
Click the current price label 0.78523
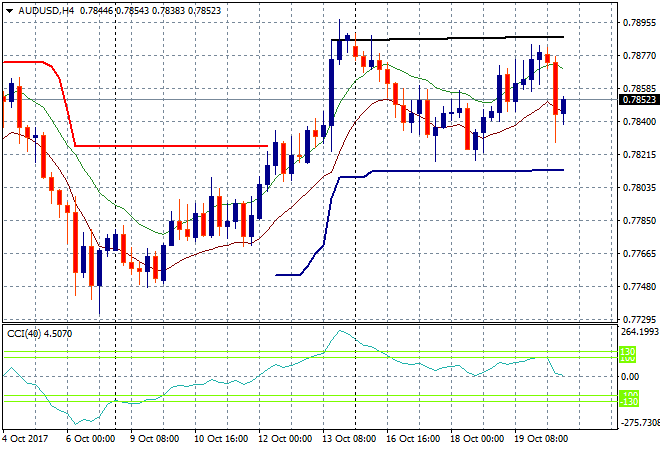[x=639, y=100]
